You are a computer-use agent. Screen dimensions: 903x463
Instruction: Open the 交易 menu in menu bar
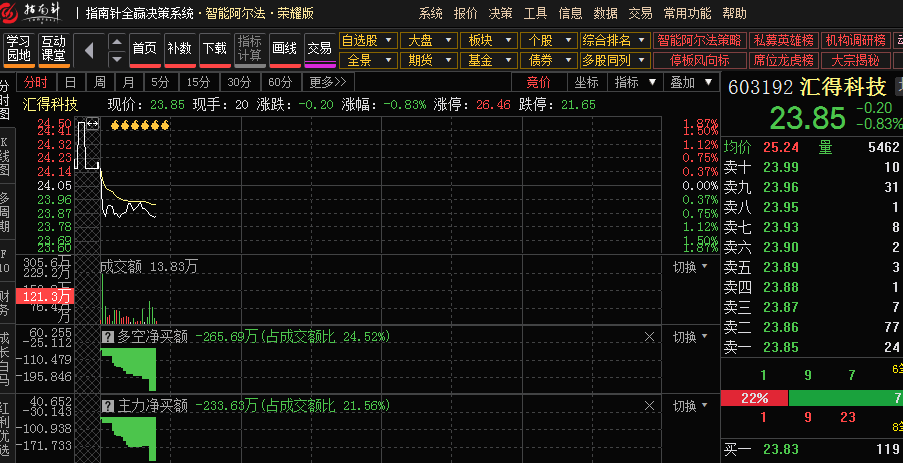[640, 13]
